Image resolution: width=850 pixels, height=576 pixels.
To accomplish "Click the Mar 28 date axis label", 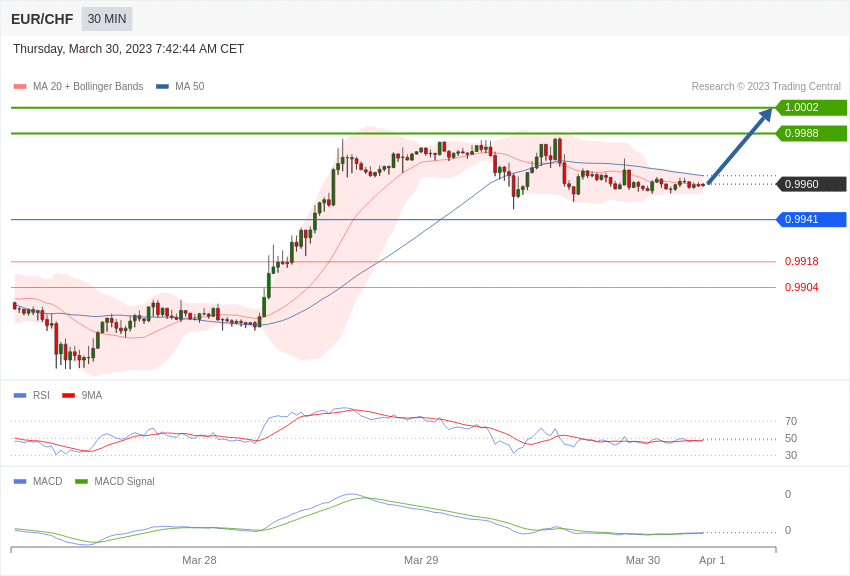I will coord(199,560).
